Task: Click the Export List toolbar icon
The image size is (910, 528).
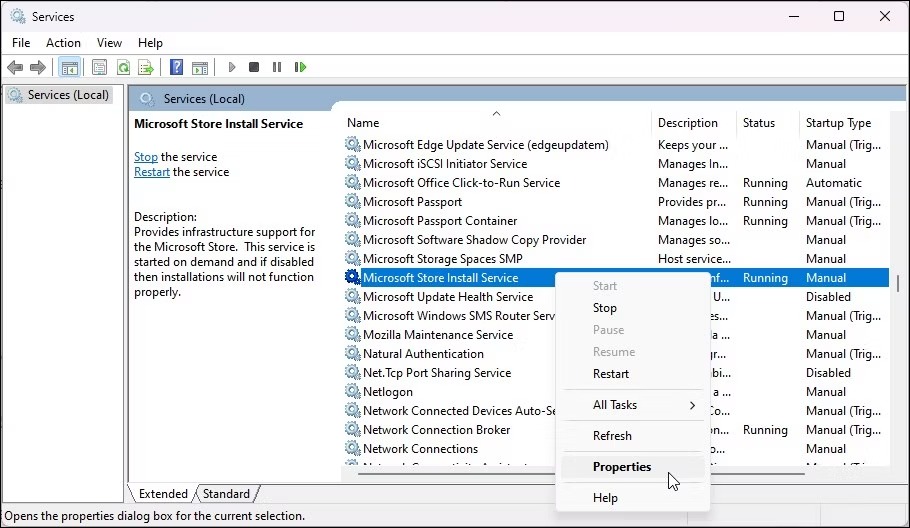Action: tap(146, 67)
